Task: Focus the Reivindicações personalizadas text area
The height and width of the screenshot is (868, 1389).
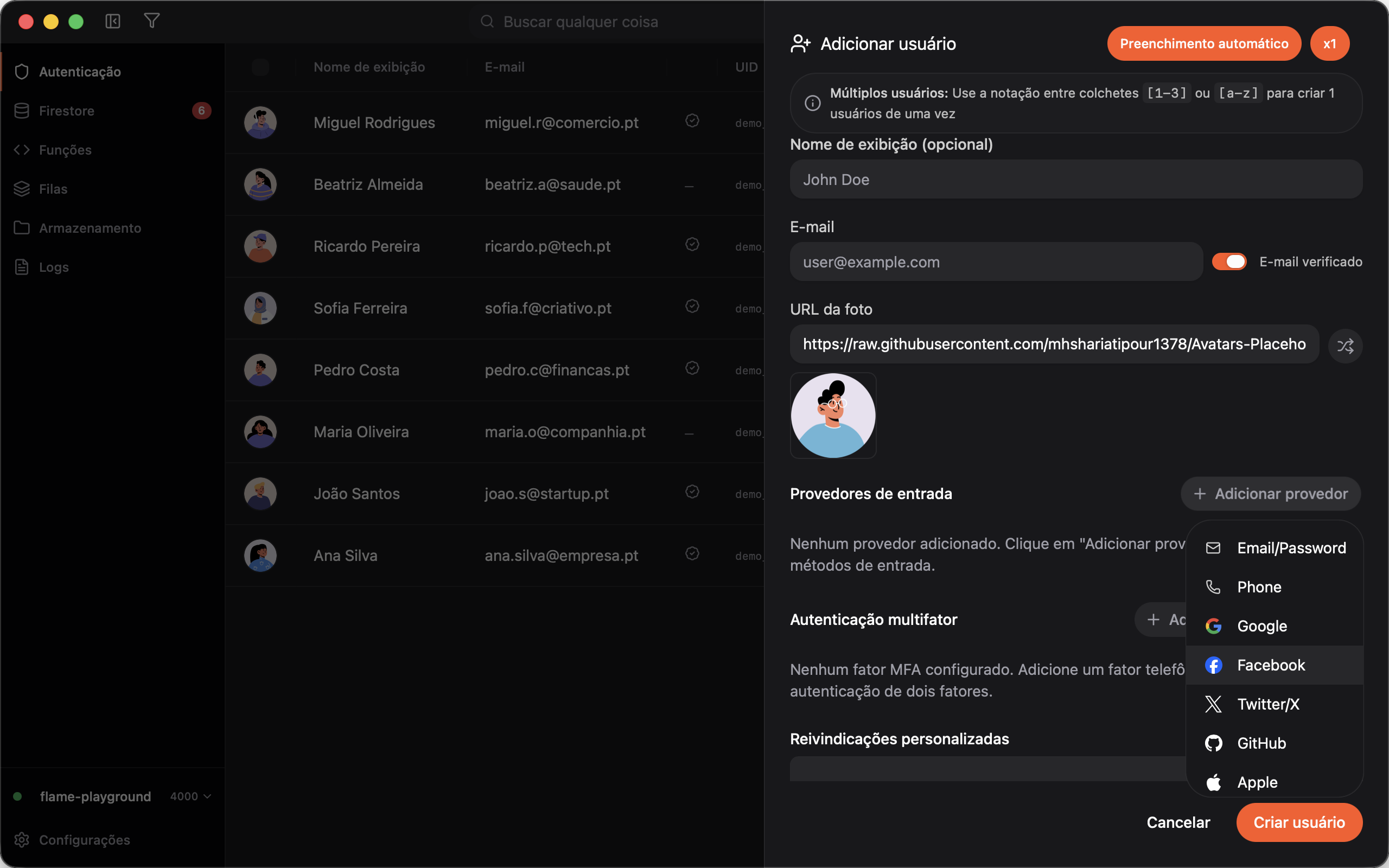Action: click(988, 769)
